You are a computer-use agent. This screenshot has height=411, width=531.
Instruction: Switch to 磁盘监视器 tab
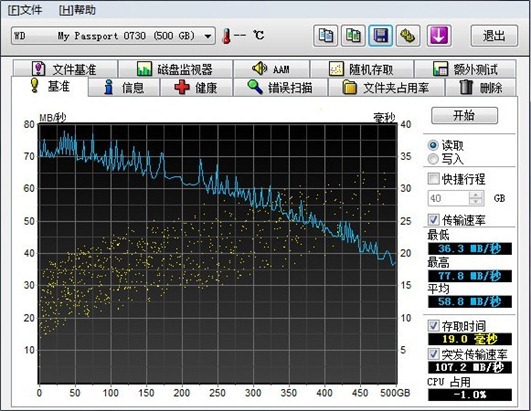[x=175, y=69]
